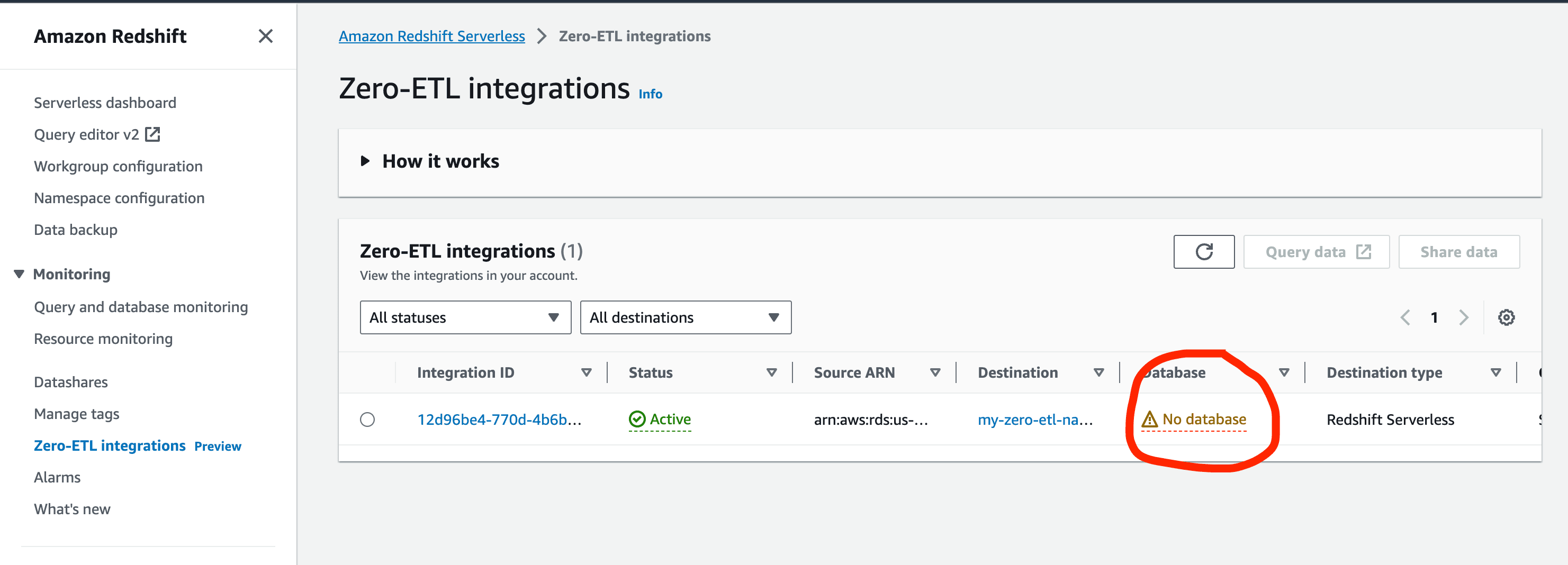
Task: Close the Amazon Redshift side navigation
Action: [x=265, y=37]
